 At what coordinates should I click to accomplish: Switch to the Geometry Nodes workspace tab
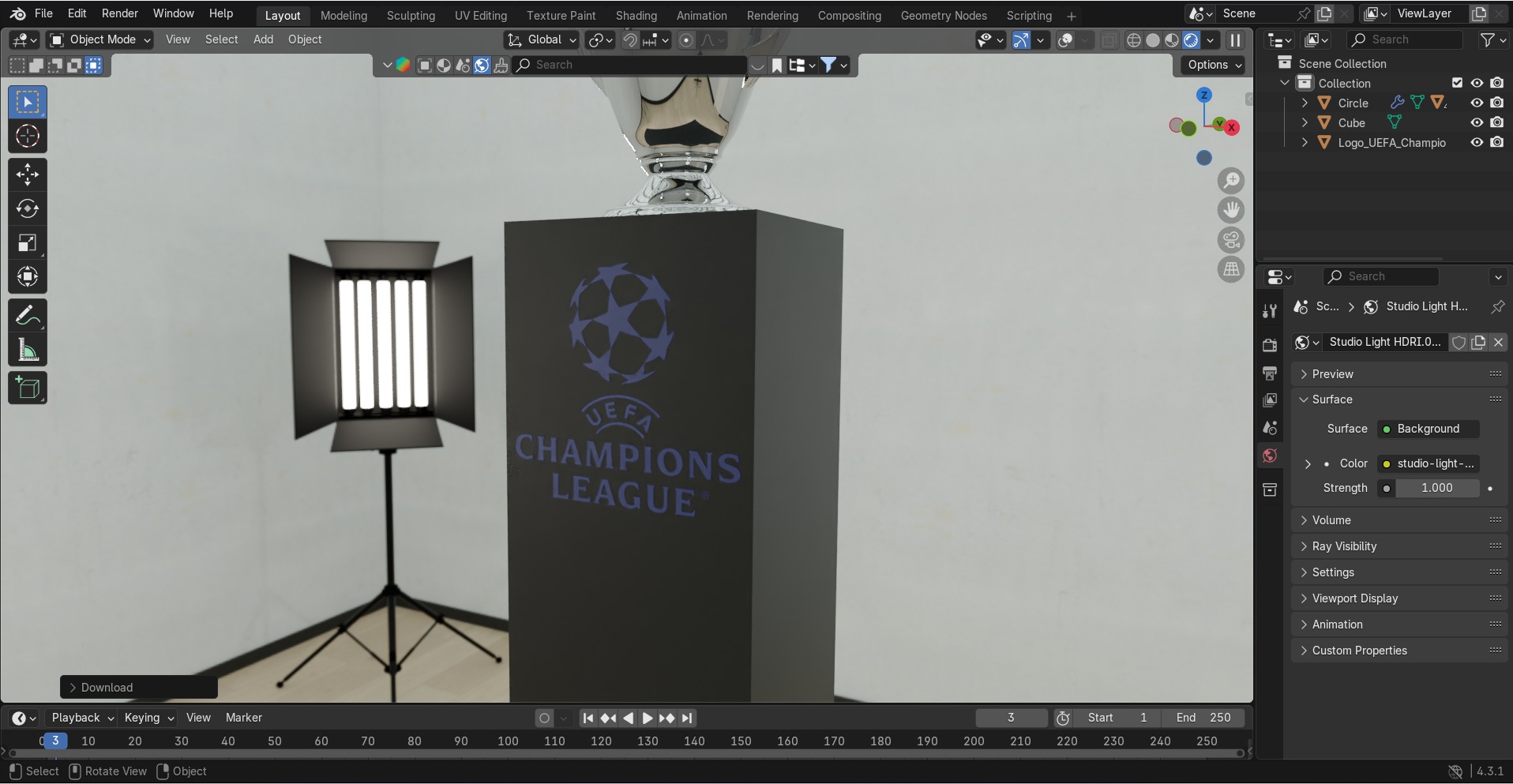pos(944,15)
